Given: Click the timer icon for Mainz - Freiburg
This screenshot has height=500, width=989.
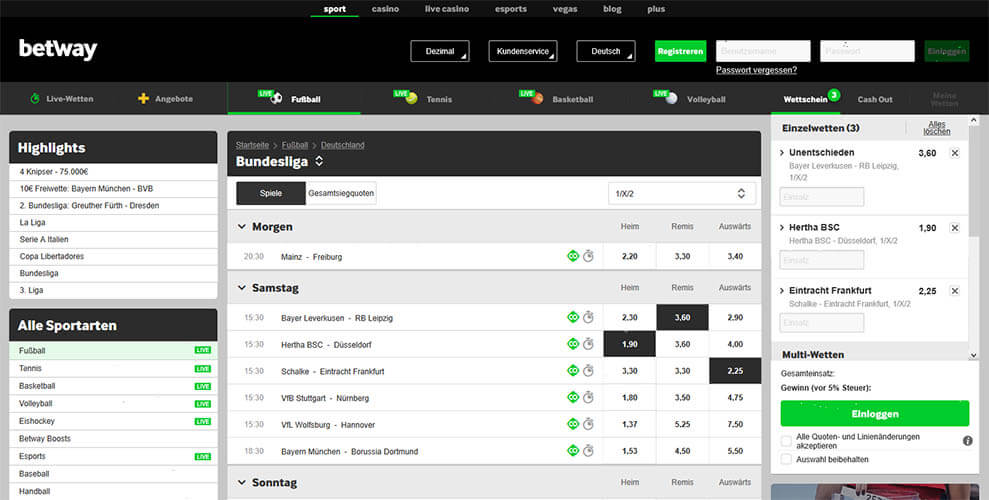Looking at the screenshot, I should click(588, 256).
